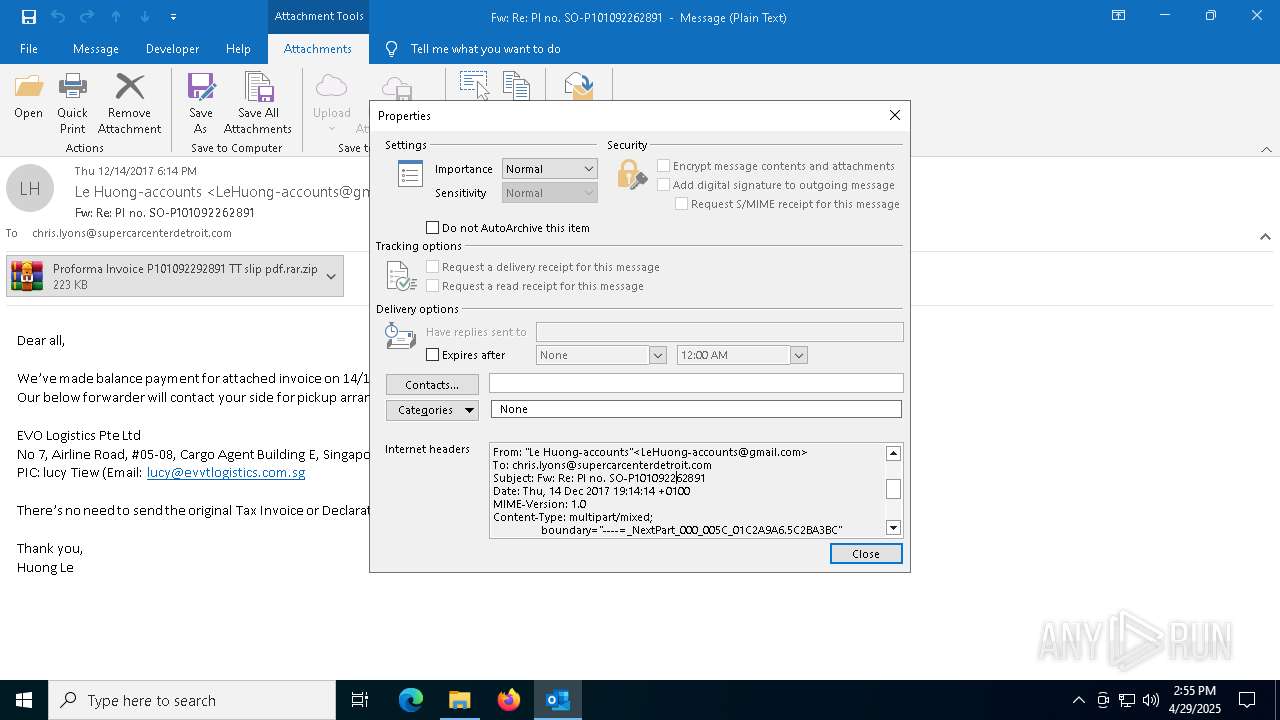This screenshot has height=720, width=1280.
Task: Click the LH sender avatar
Action: pos(30,188)
